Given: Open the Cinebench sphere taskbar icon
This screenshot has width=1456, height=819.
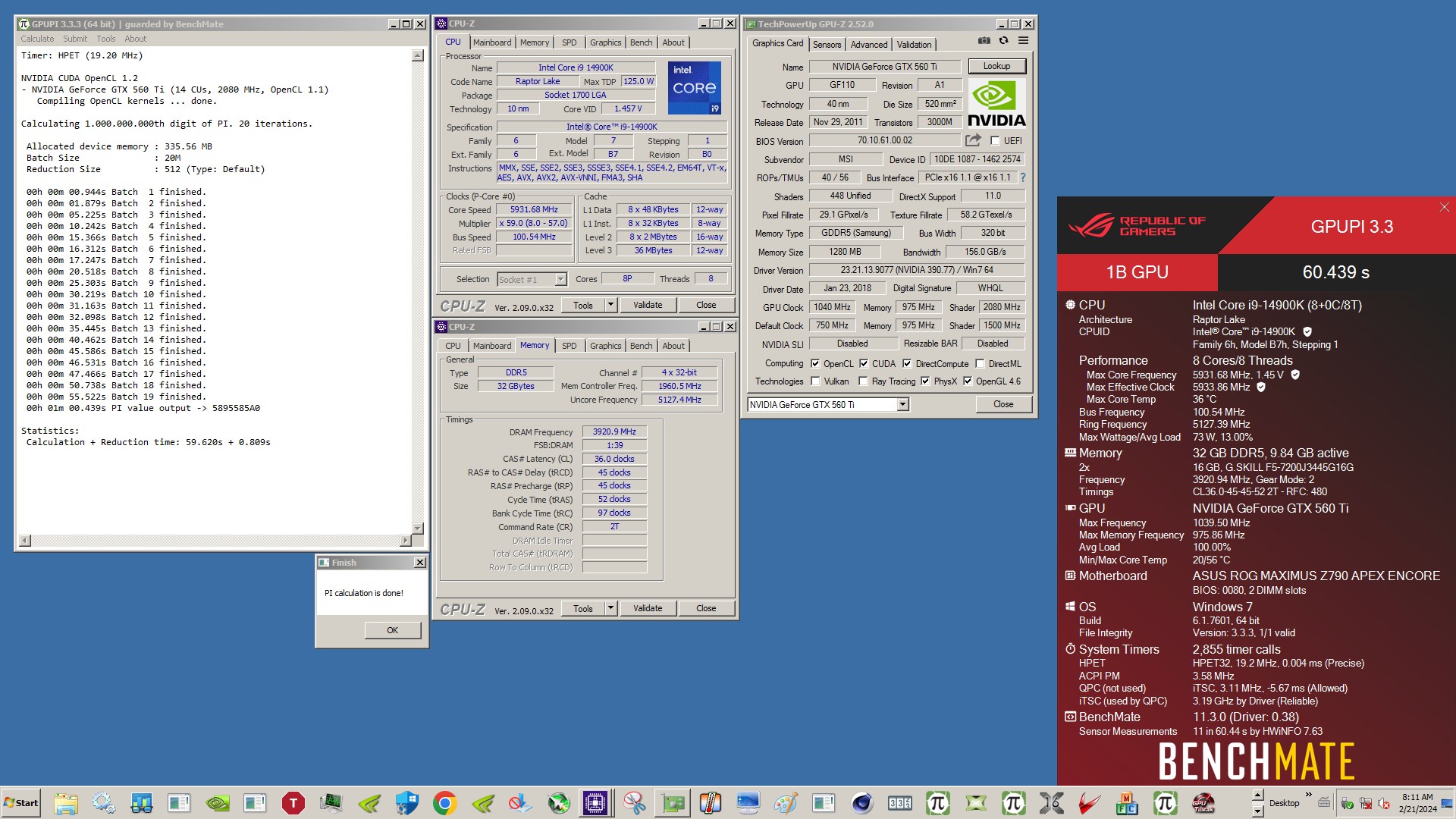Looking at the screenshot, I should [862, 803].
